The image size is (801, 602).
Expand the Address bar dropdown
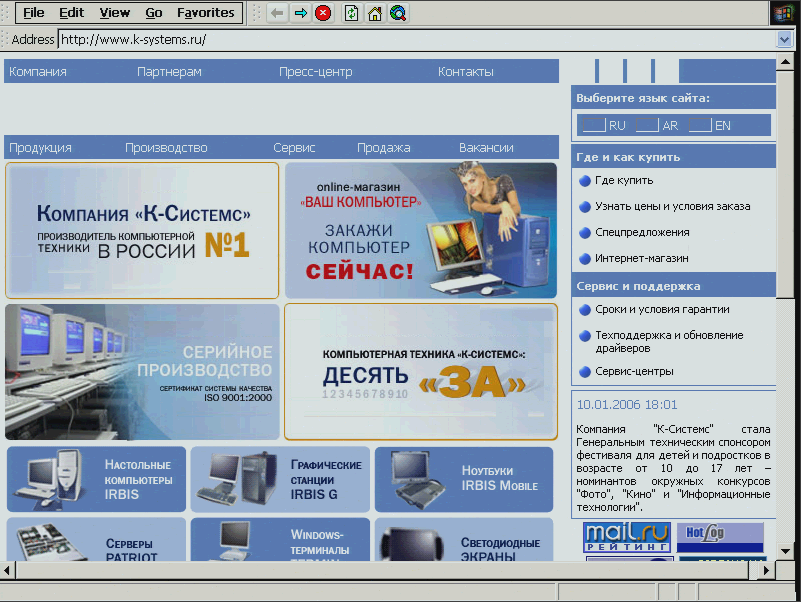point(784,39)
